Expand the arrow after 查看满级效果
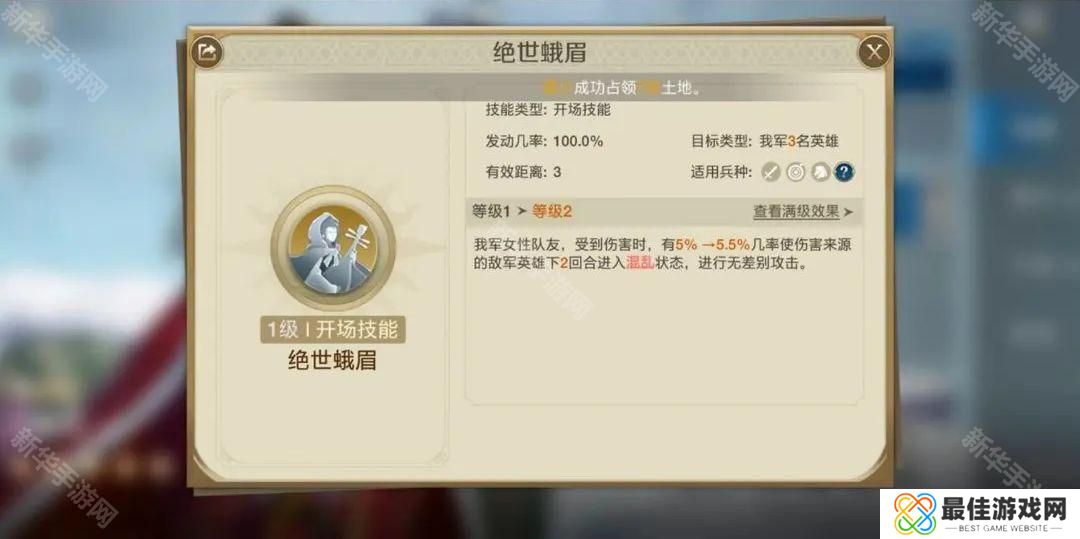The height and width of the screenshot is (539, 1080). [x=848, y=212]
